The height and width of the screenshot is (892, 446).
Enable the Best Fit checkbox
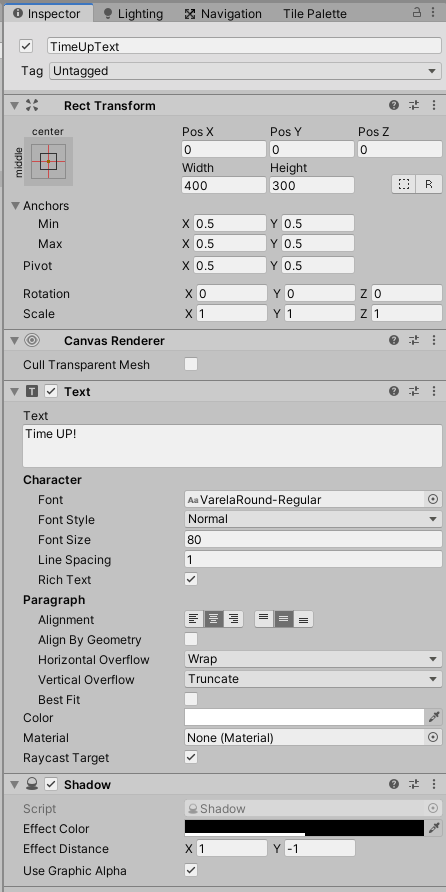[191, 699]
